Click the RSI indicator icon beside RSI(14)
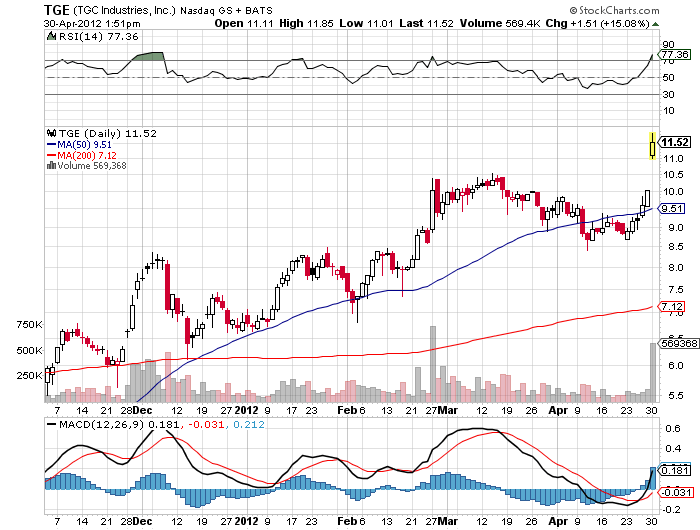This screenshot has height=530, width=700. pyautogui.click(x=51, y=36)
